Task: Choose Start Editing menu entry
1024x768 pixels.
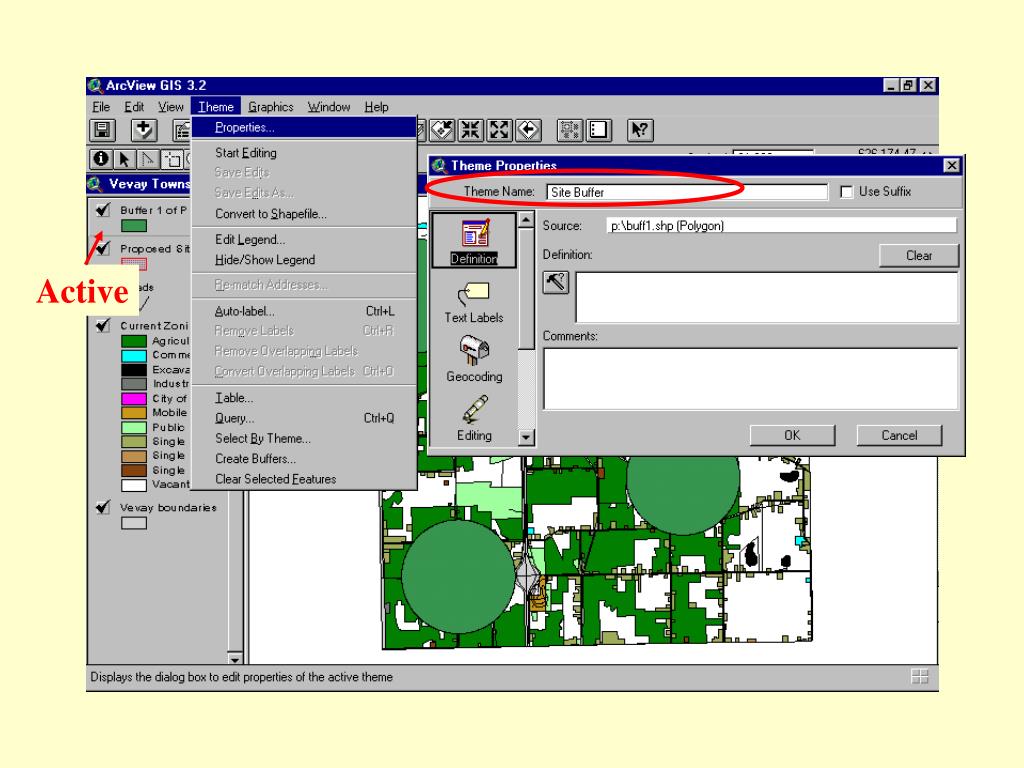Action: click(x=304, y=153)
